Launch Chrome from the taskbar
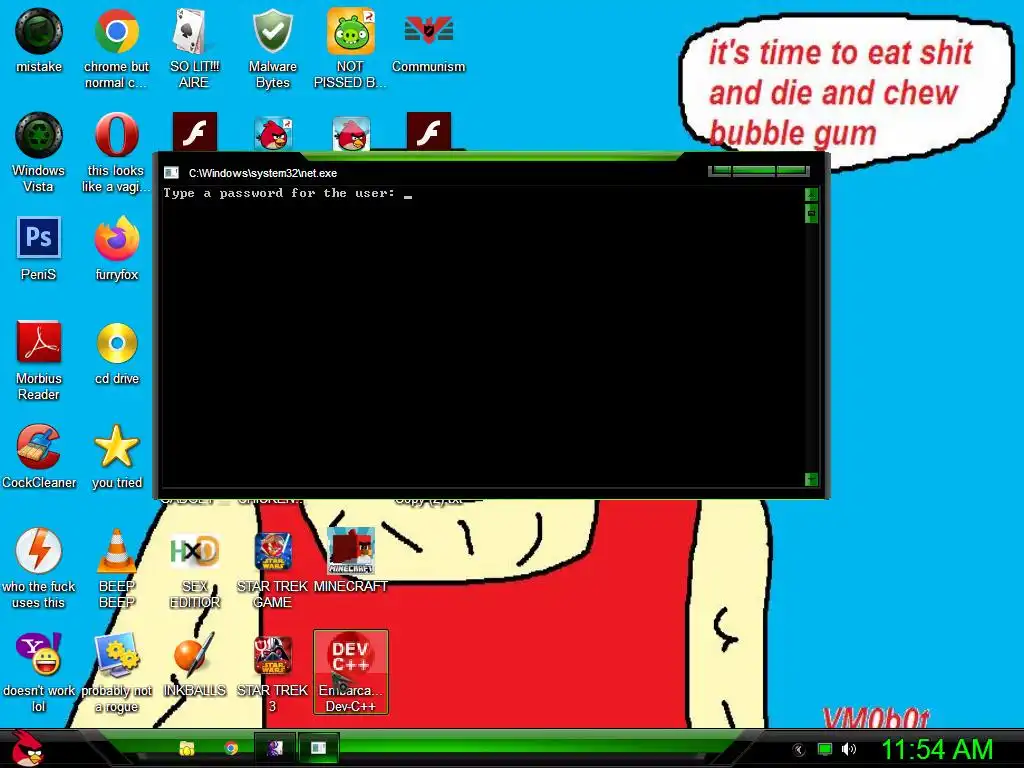Viewport: 1024px width, 768px height. pyautogui.click(x=231, y=748)
